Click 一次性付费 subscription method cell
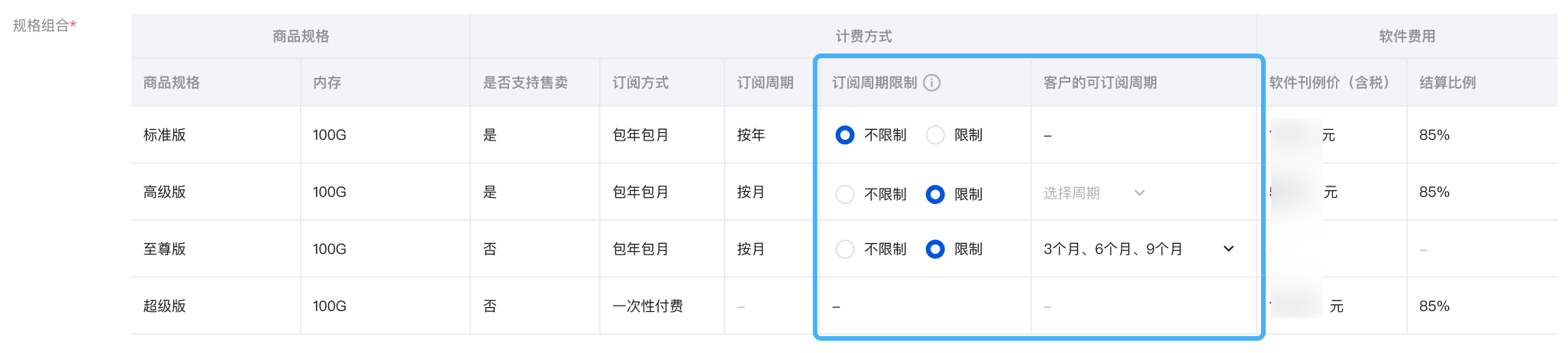 pos(648,306)
